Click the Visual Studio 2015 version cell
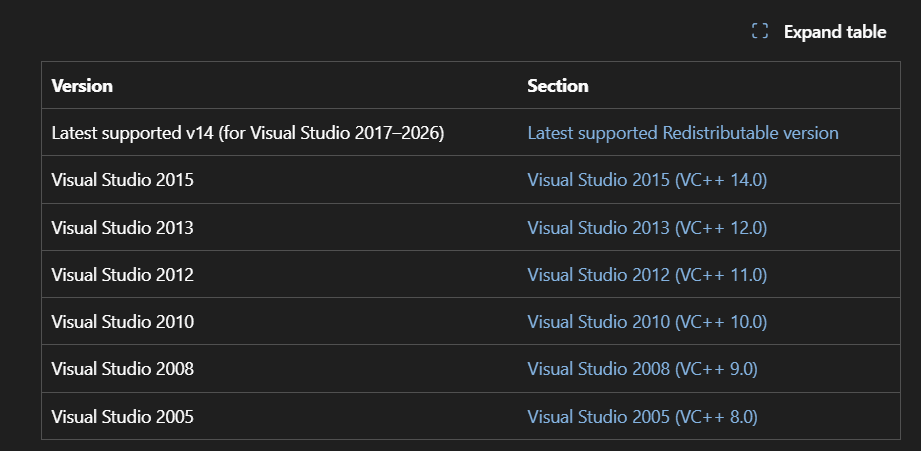The height and width of the screenshot is (451, 921). coord(280,180)
